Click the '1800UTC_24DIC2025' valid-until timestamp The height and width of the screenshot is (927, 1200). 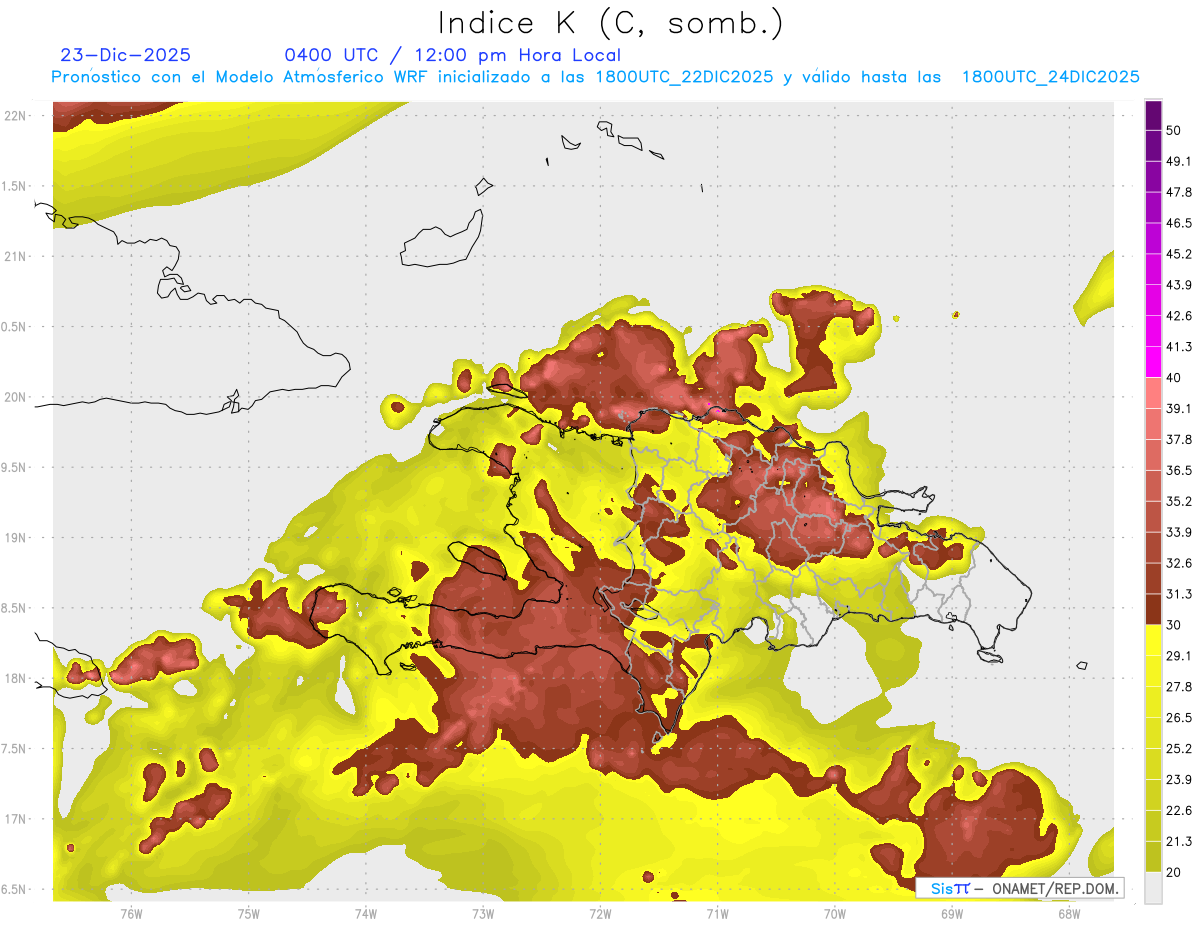1051,77
